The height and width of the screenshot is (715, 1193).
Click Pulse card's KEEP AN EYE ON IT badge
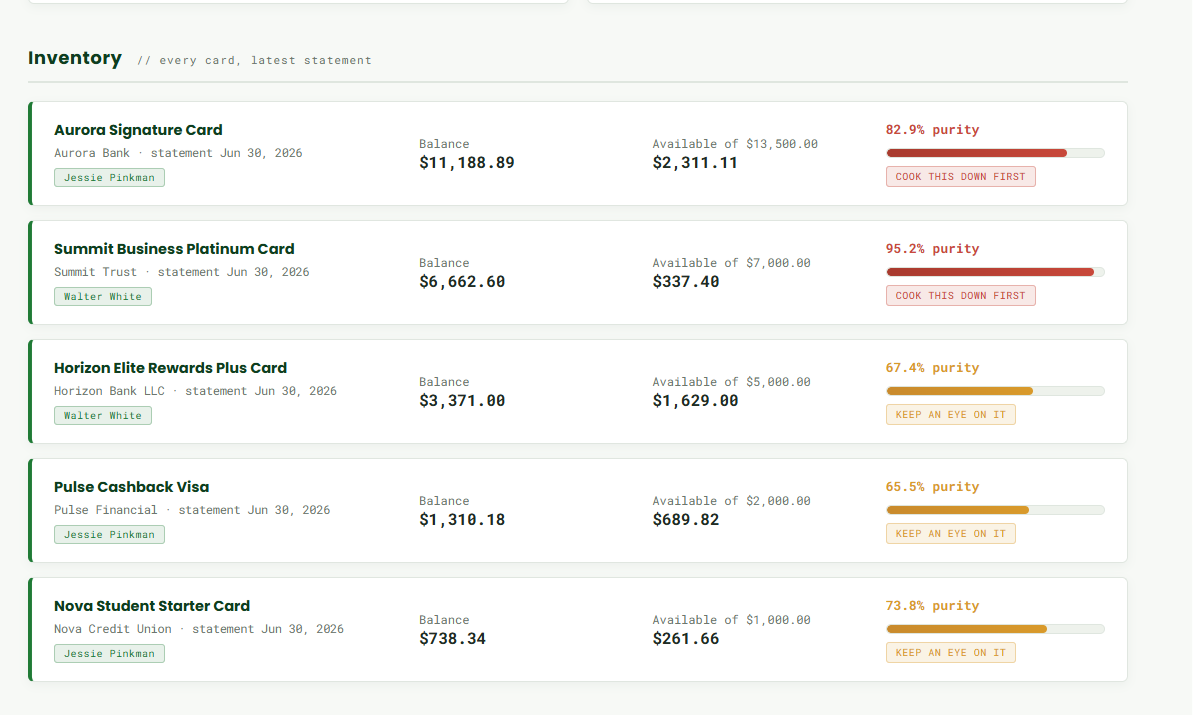tap(950, 533)
